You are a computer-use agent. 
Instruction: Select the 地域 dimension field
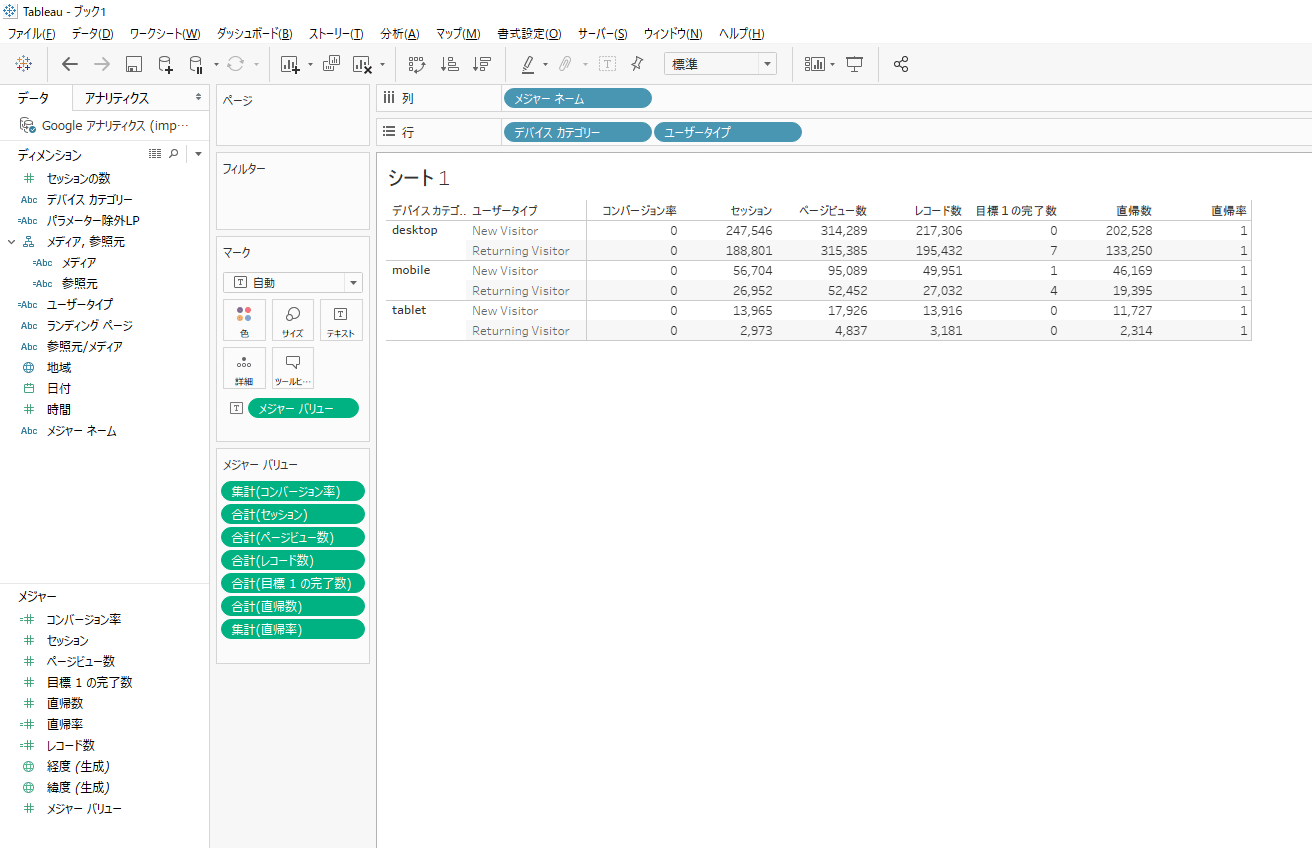pos(58,367)
